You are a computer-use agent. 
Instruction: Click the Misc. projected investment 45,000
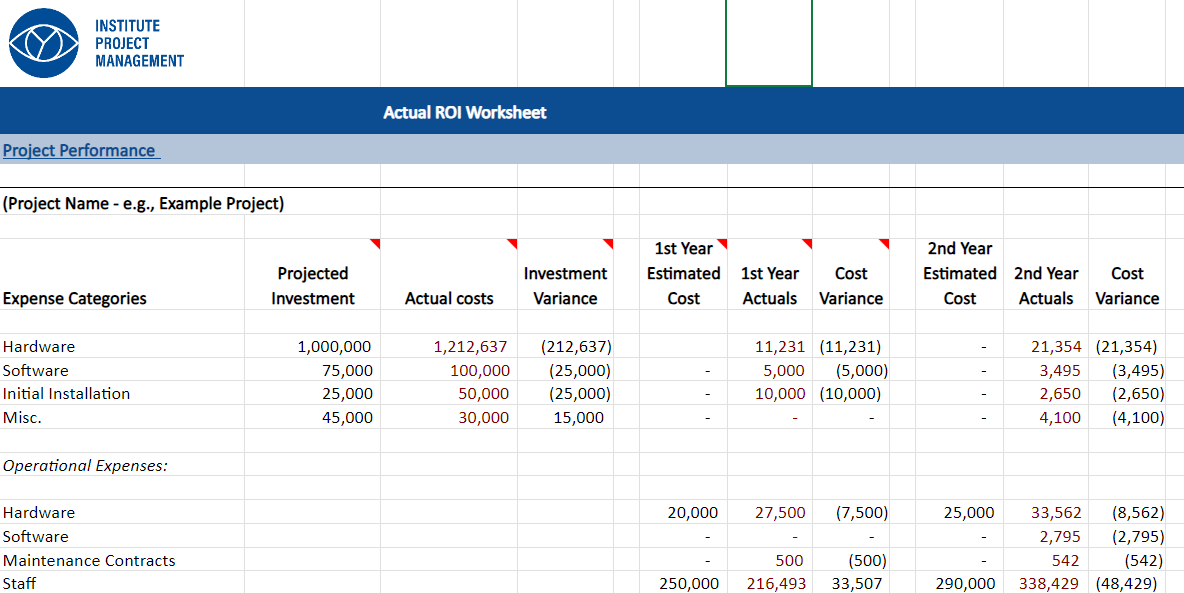346,418
